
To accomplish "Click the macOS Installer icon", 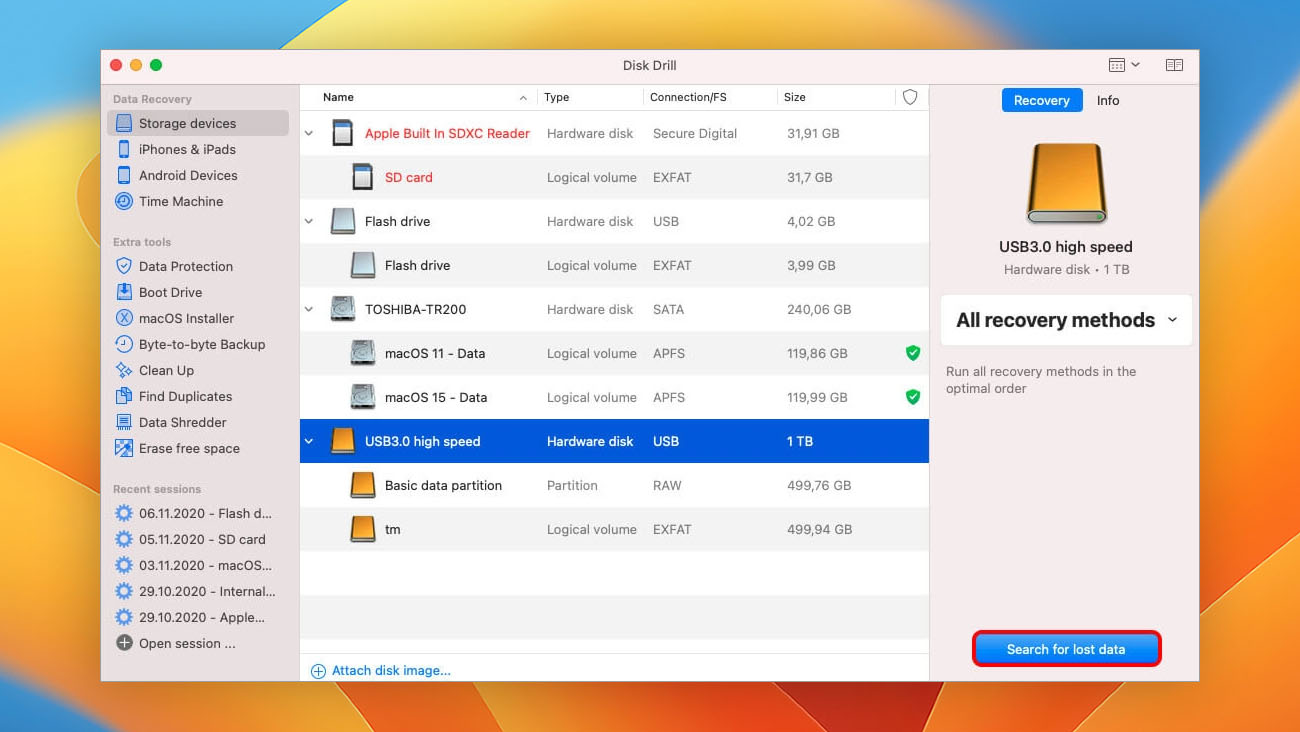I will click(124, 318).
